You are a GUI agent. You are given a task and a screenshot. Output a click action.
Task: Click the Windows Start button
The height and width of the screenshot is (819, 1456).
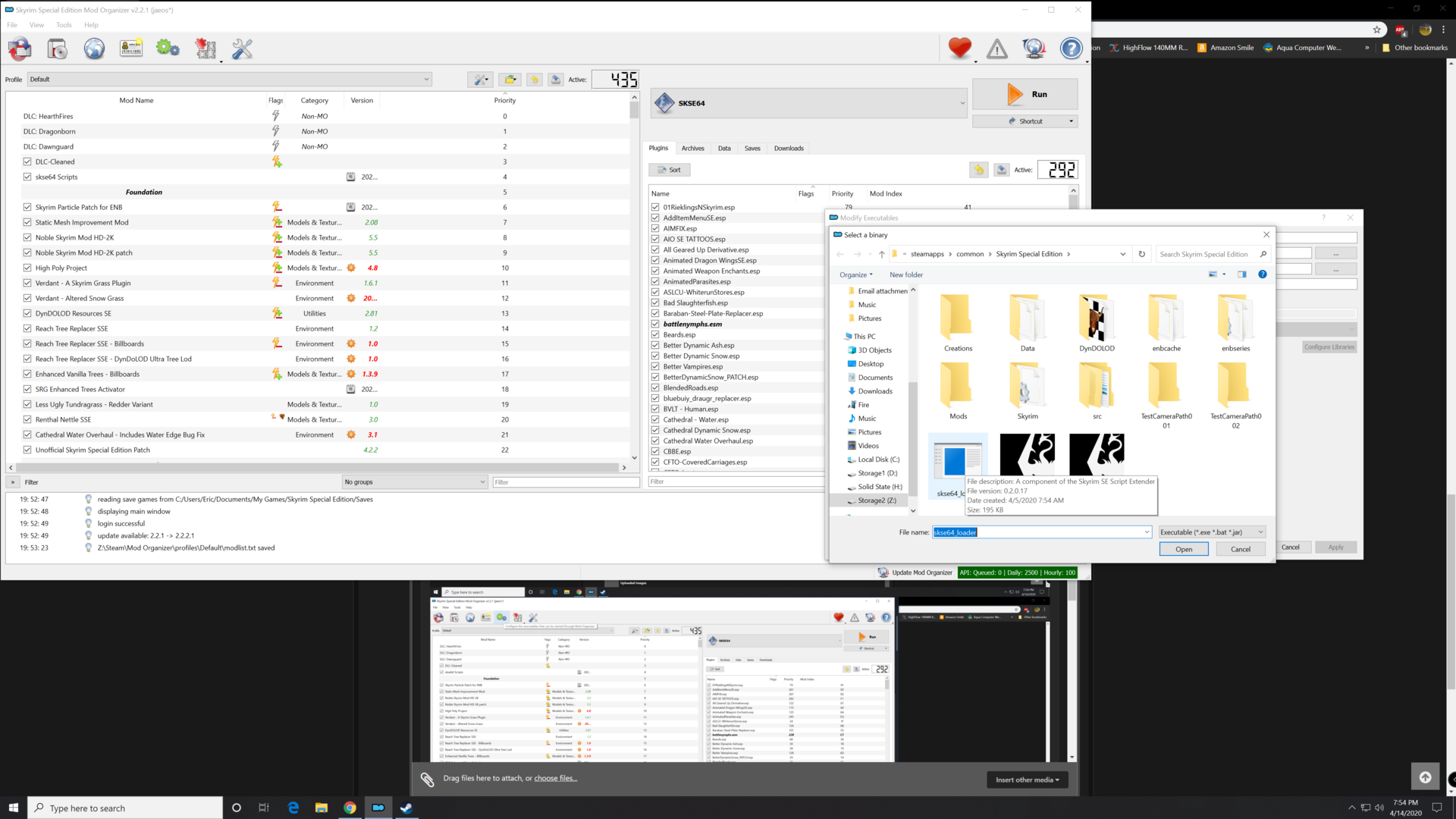13,808
